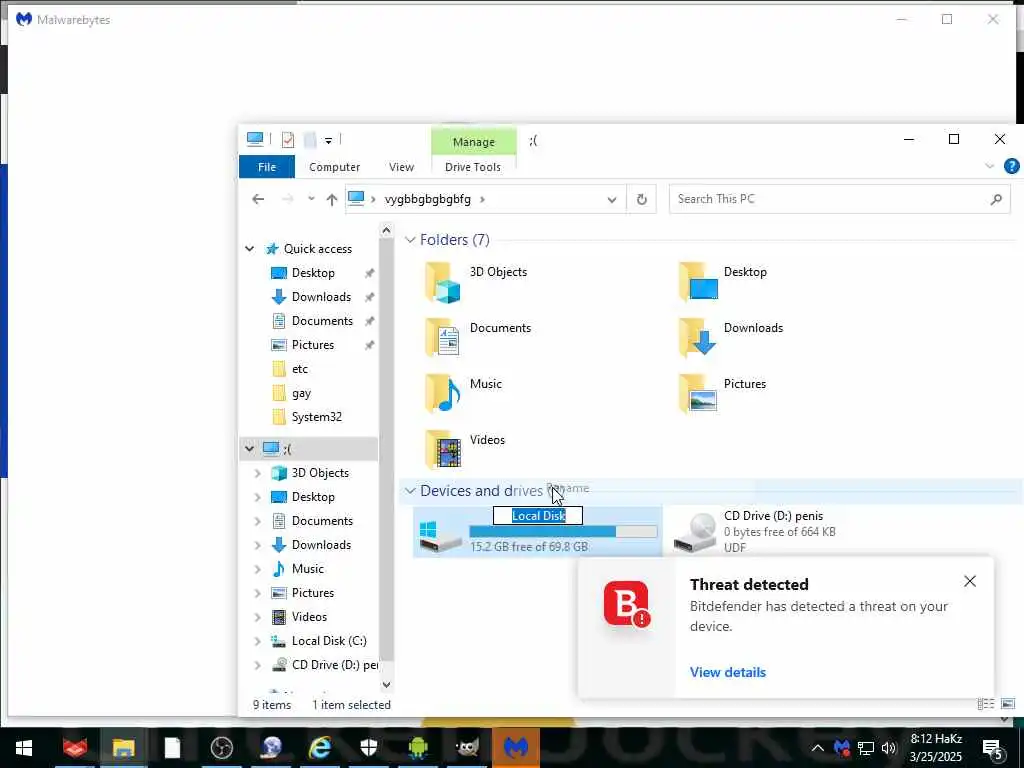Screen dimensions: 1024x768
Task: Select Pictures pinned in Quick access
Action: pyautogui.click(x=313, y=345)
